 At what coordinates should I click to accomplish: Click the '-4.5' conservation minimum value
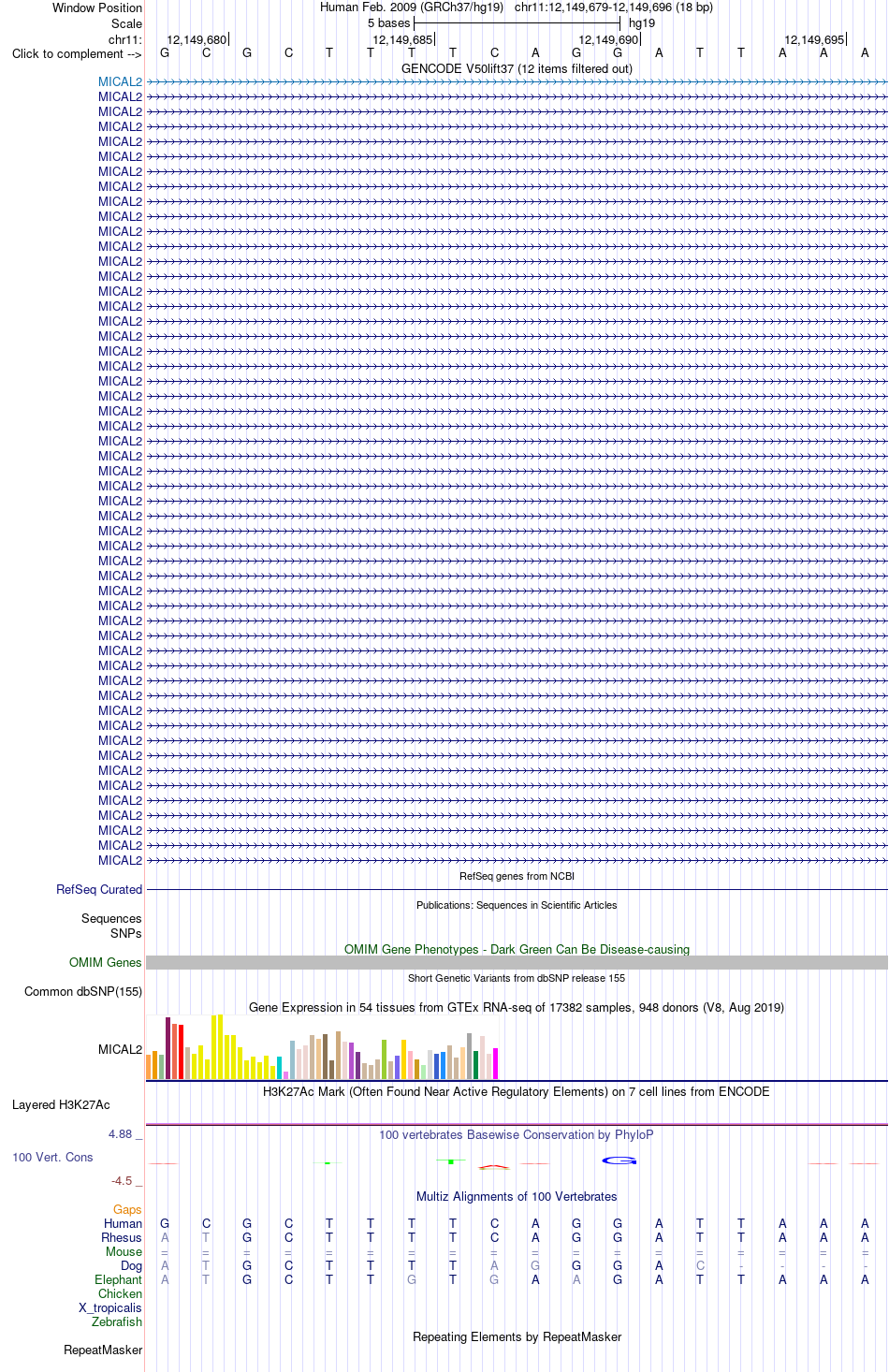122,1181
